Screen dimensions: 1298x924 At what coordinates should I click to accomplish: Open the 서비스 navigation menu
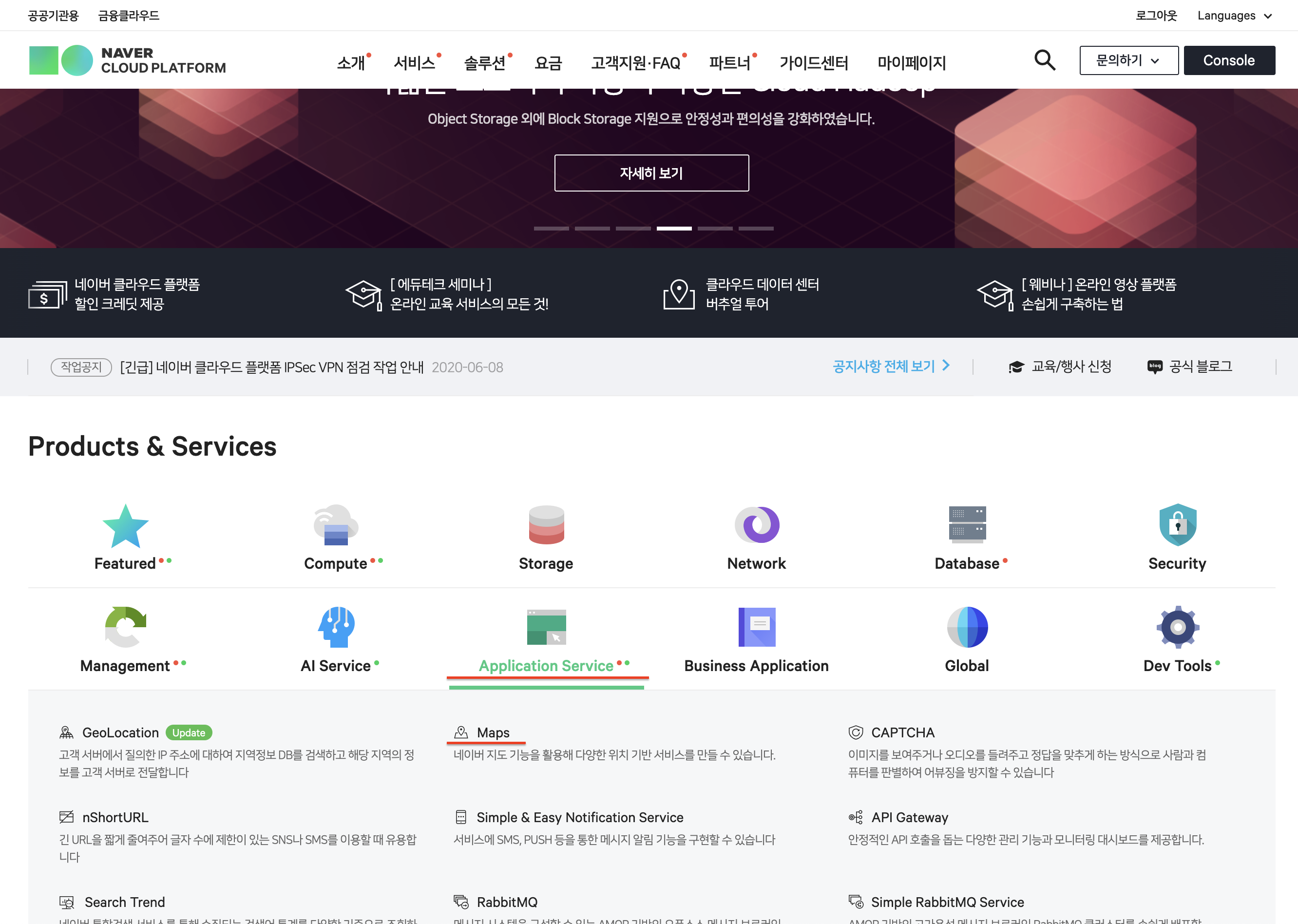[415, 62]
